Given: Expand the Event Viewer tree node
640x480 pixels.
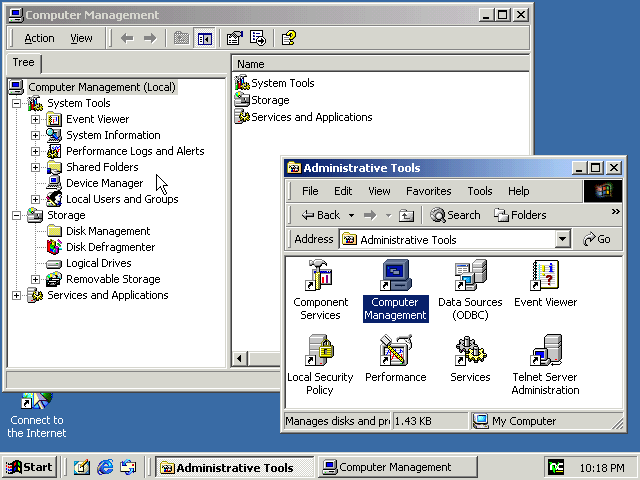Looking at the screenshot, I should pos(36,119).
